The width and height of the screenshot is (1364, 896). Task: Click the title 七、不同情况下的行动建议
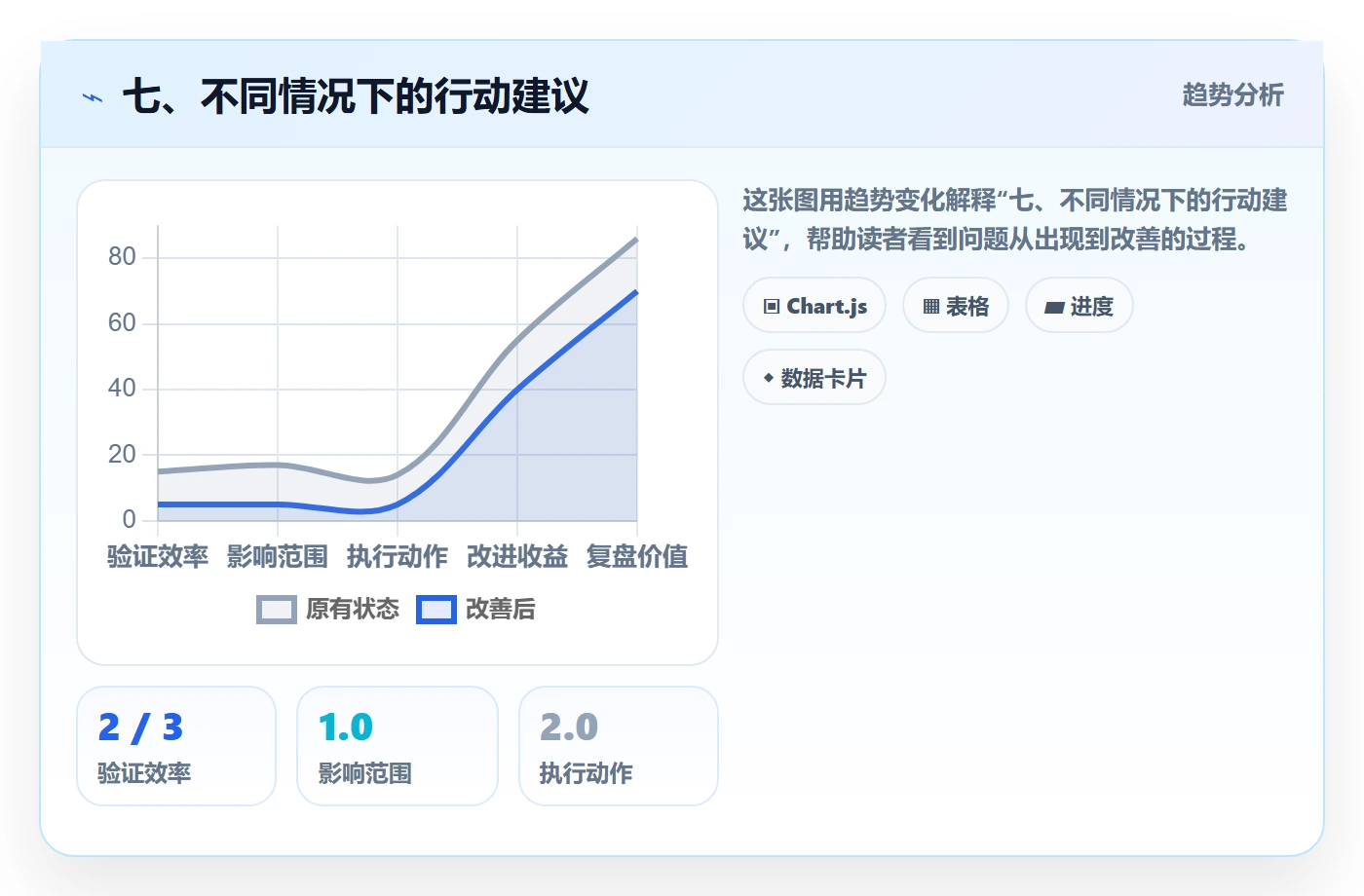tap(356, 96)
